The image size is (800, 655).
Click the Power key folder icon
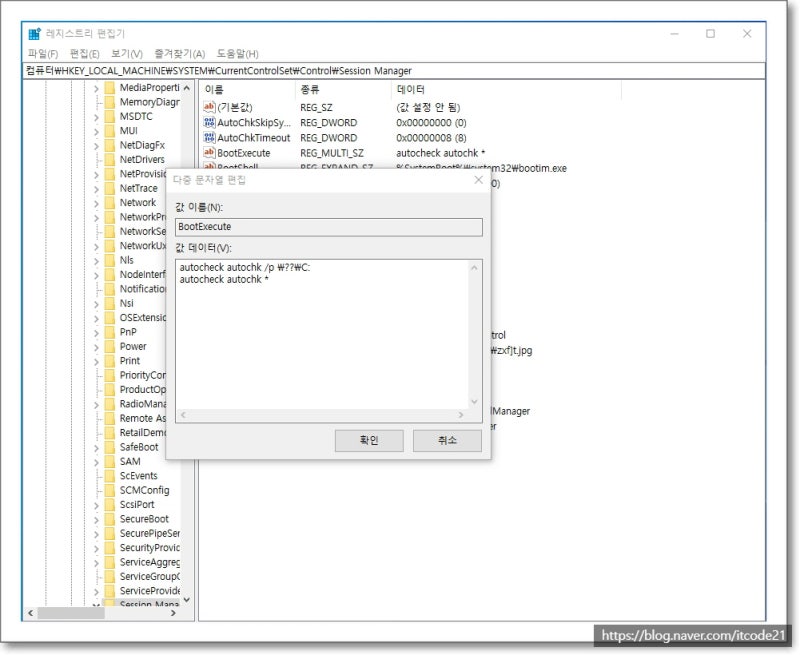[x=110, y=345]
